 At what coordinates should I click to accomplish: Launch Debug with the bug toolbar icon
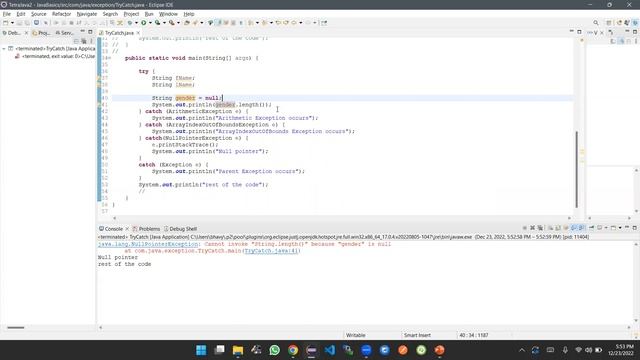click(x=130, y=23)
